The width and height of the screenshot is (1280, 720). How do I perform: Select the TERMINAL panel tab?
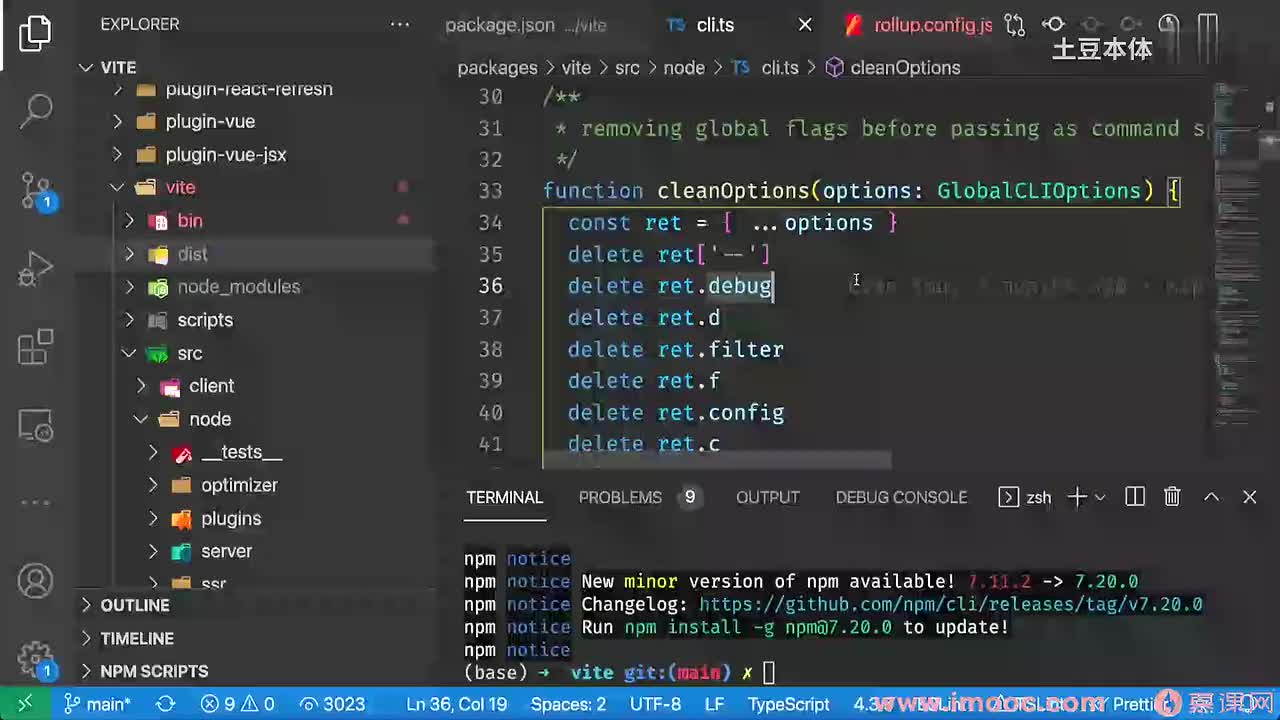[504, 497]
